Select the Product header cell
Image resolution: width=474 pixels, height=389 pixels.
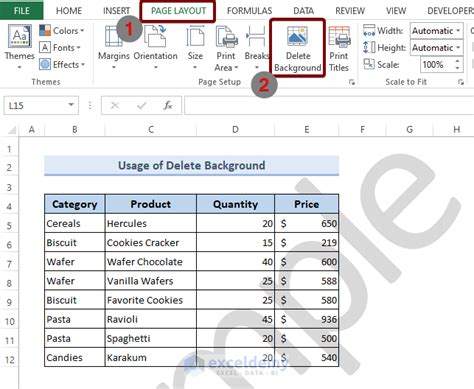(151, 204)
